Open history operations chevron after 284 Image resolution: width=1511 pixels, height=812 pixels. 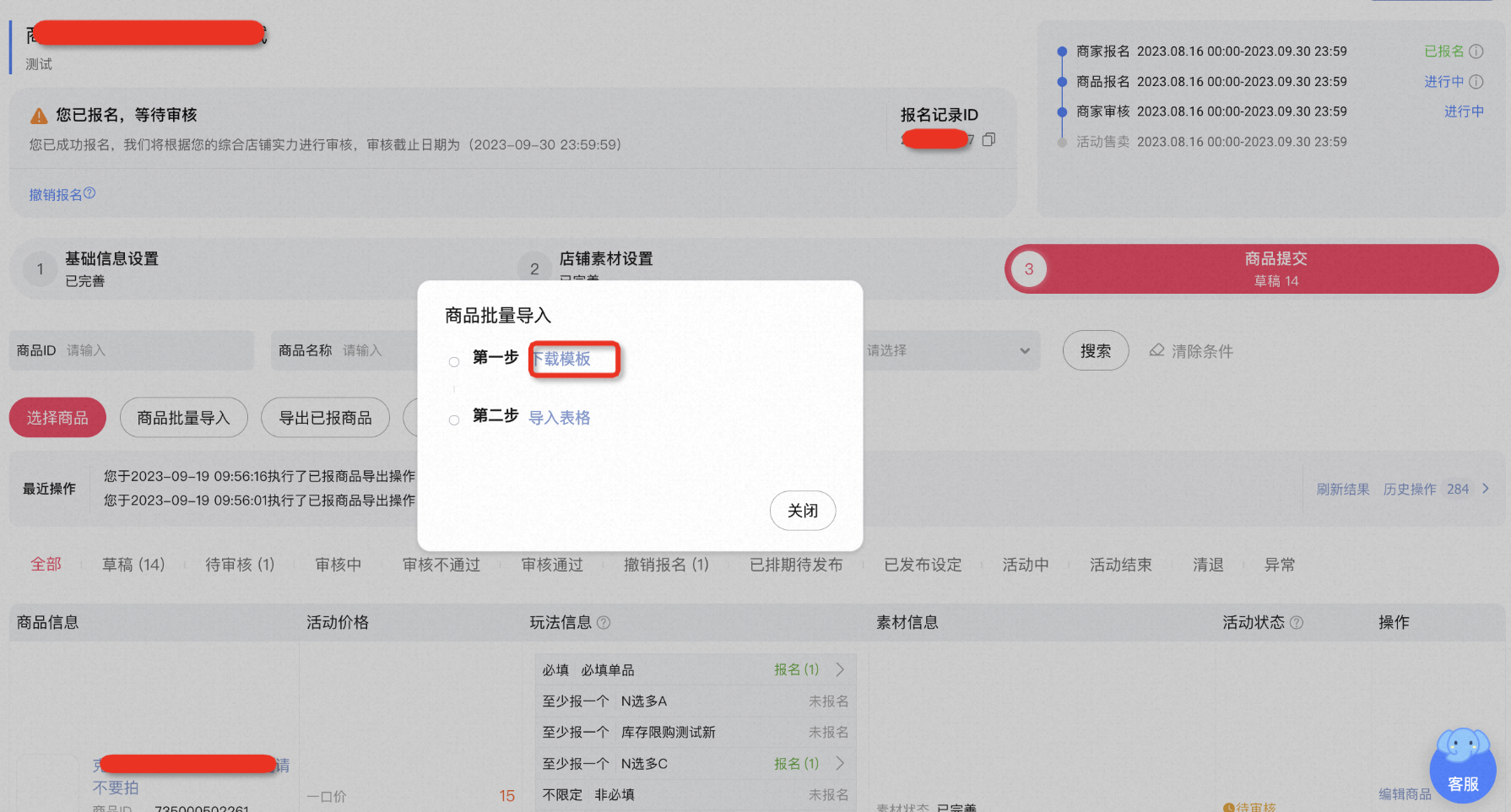1486,489
